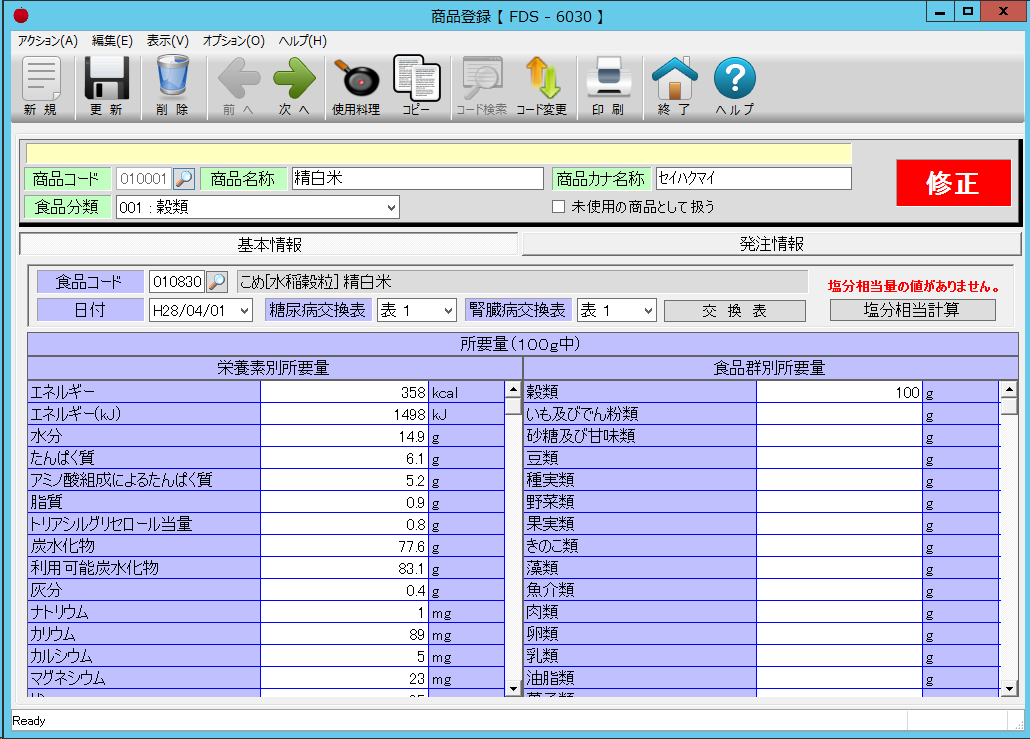Viewport: 1030px width, 739px height.
Task: Open ヘルプ question mark icon
Action: click(735, 86)
